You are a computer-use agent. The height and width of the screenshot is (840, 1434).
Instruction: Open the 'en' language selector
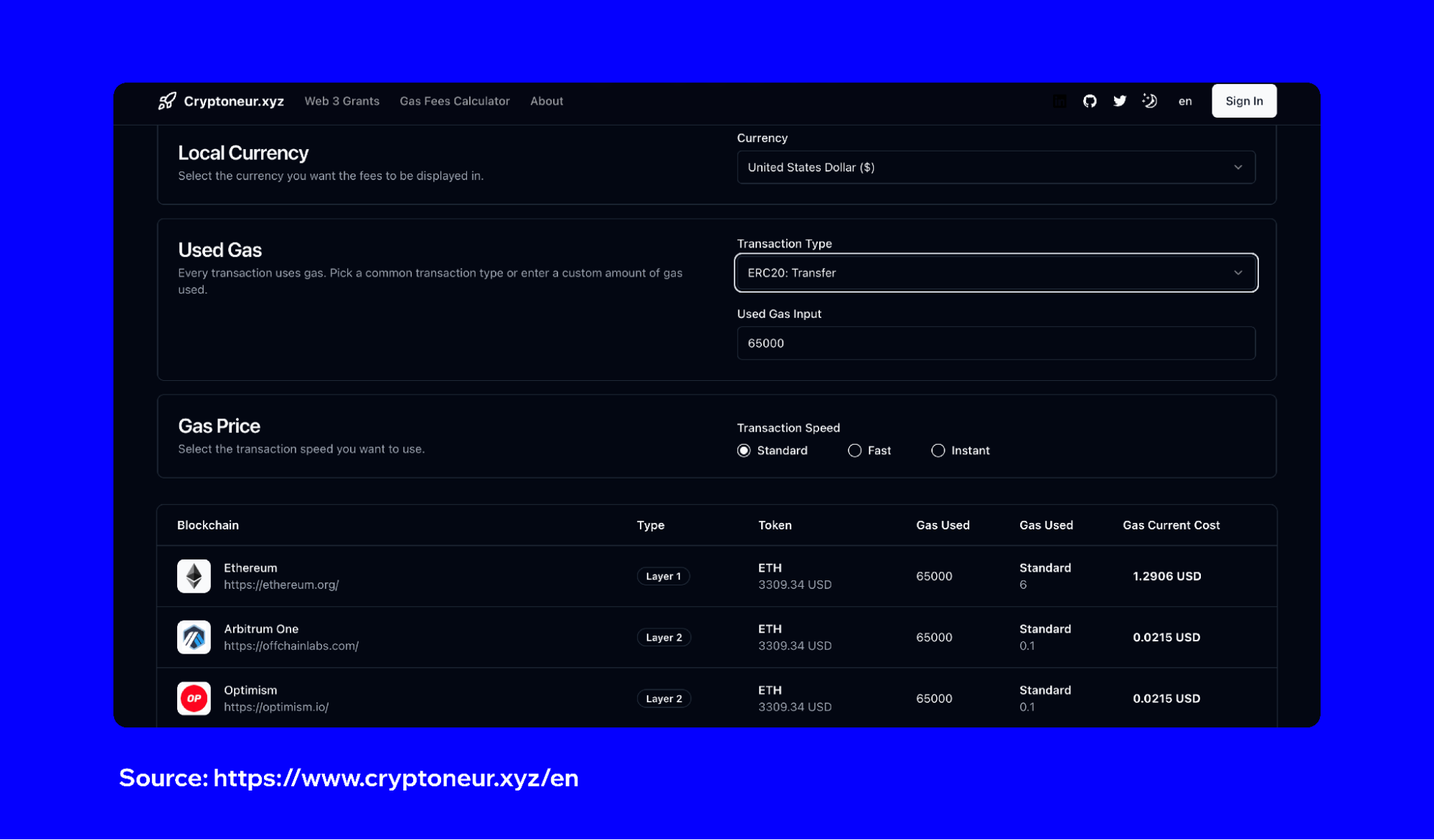[1184, 100]
